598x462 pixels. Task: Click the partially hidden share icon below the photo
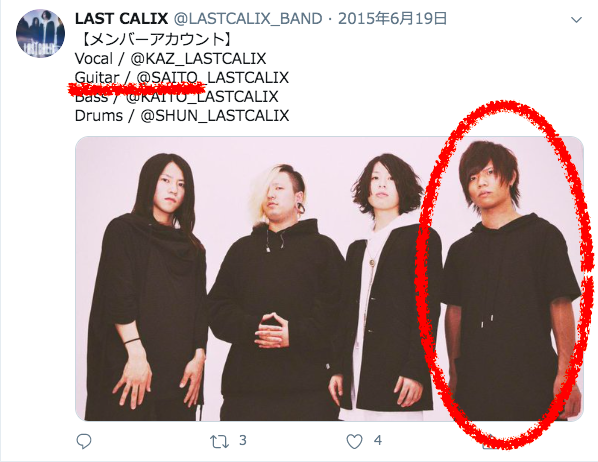489,443
